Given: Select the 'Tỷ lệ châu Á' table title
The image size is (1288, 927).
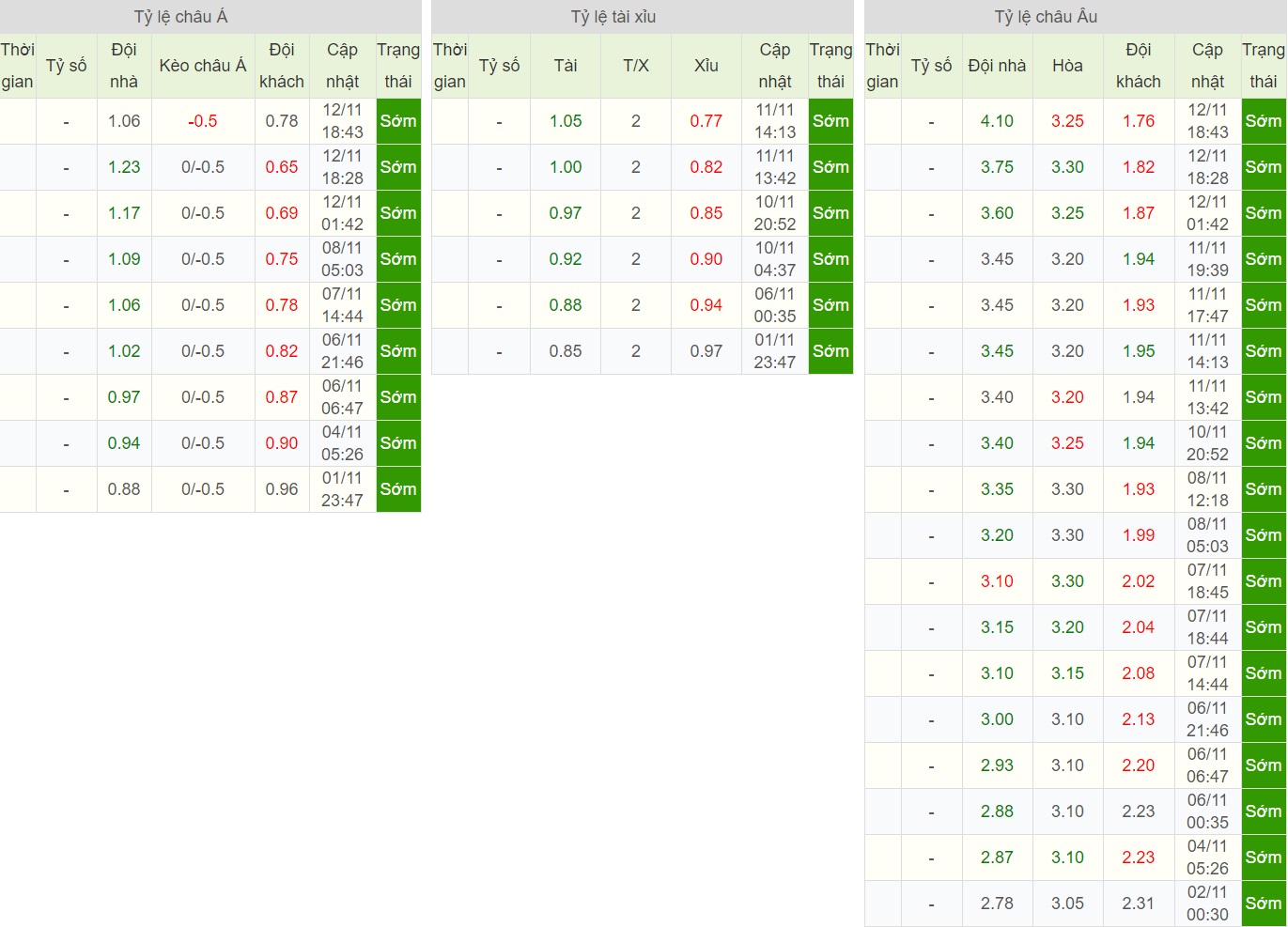Looking at the screenshot, I should coord(180,17).
